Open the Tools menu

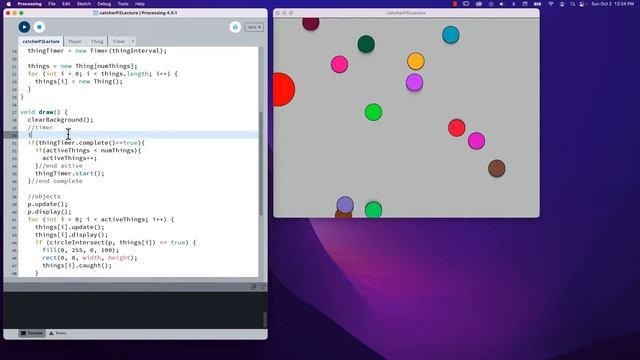(x=123, y=4)
